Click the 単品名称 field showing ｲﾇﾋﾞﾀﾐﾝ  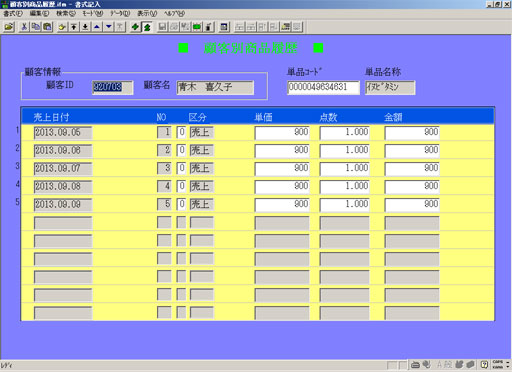click(390, 88)
